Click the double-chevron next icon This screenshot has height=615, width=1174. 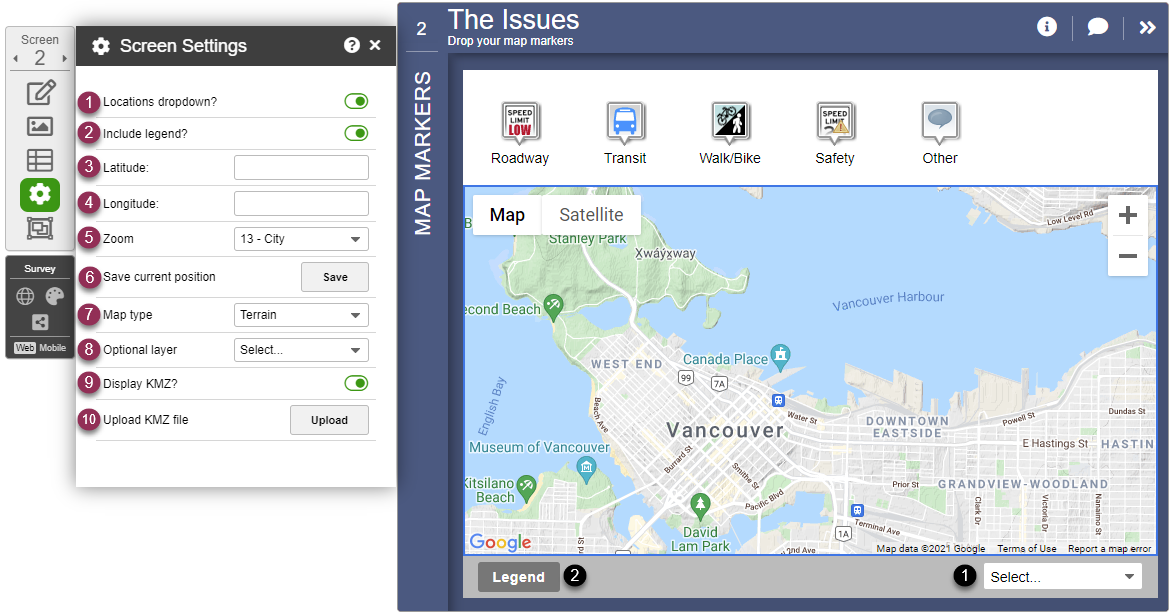(1147, 28)
